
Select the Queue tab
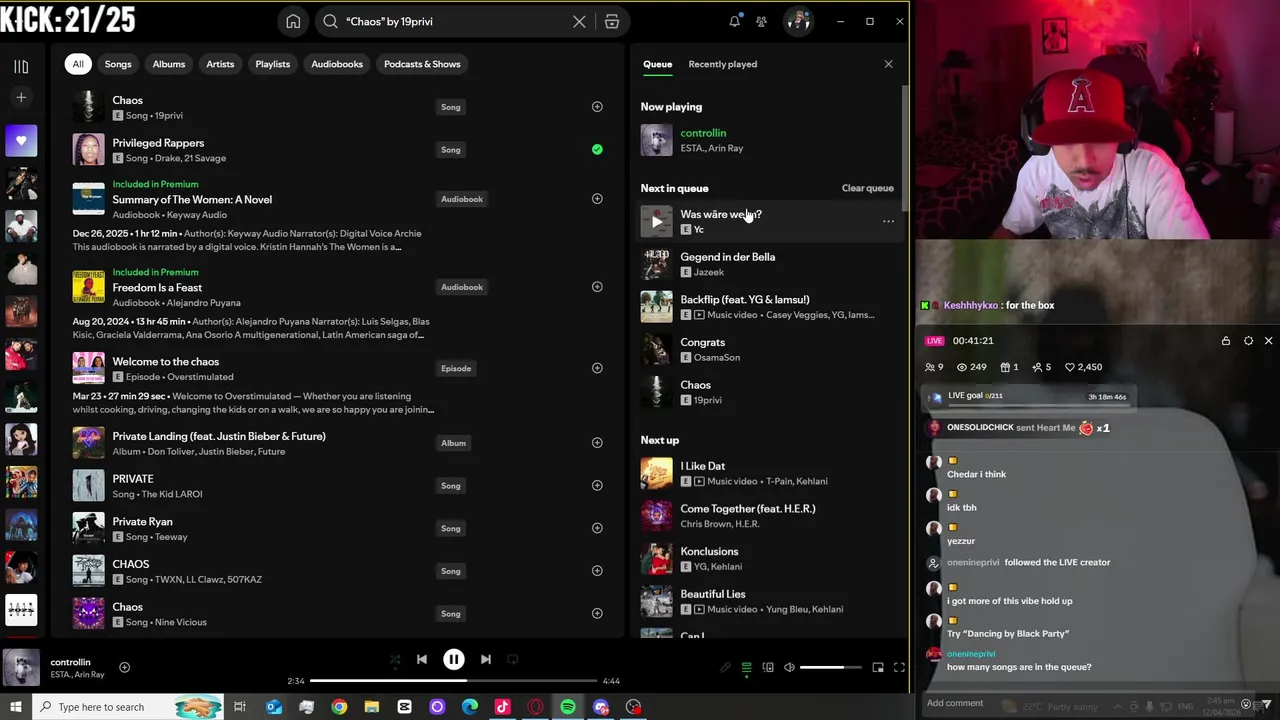click(x=657, y=64)
